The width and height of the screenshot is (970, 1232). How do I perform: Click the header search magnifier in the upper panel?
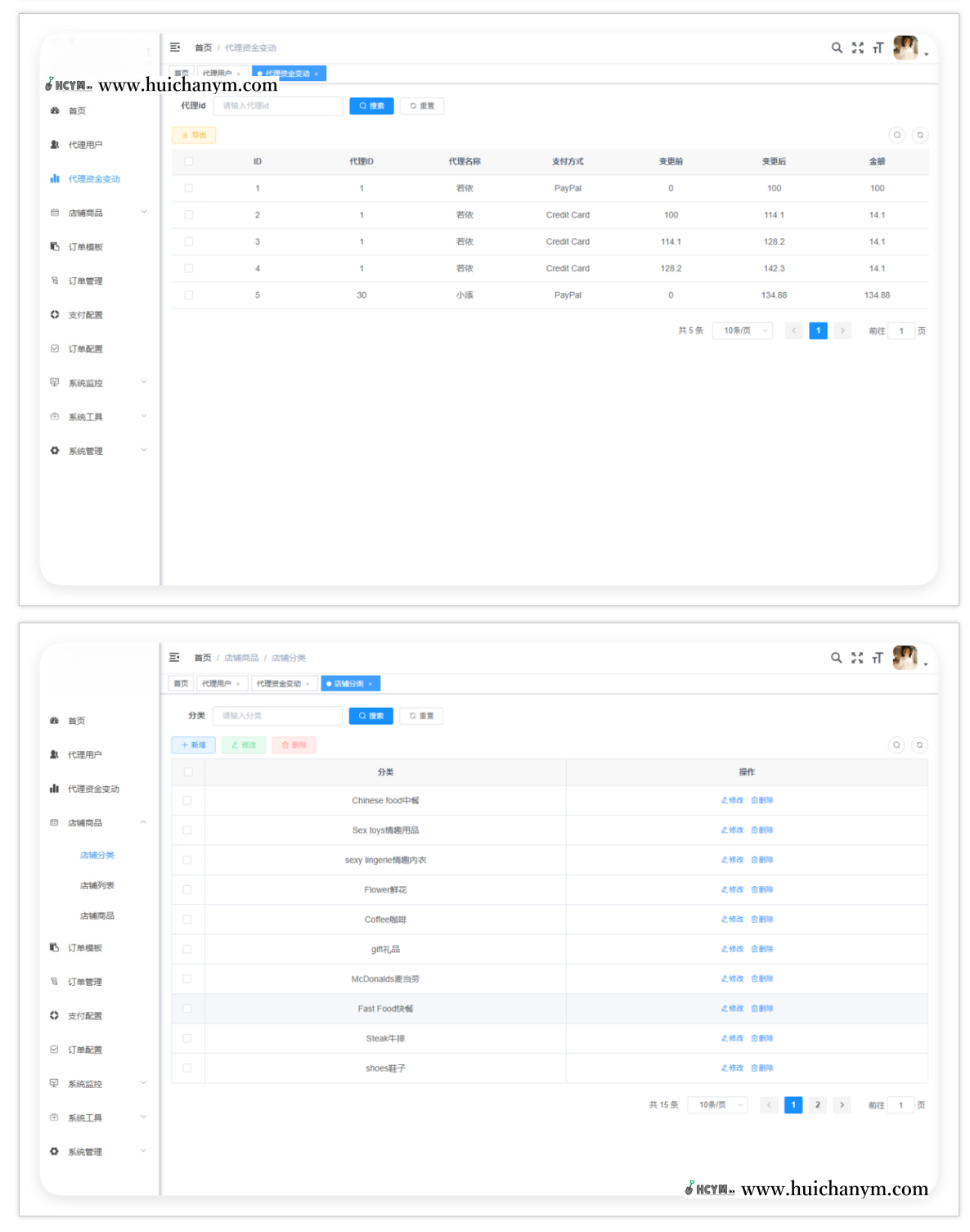click(837, 48)
